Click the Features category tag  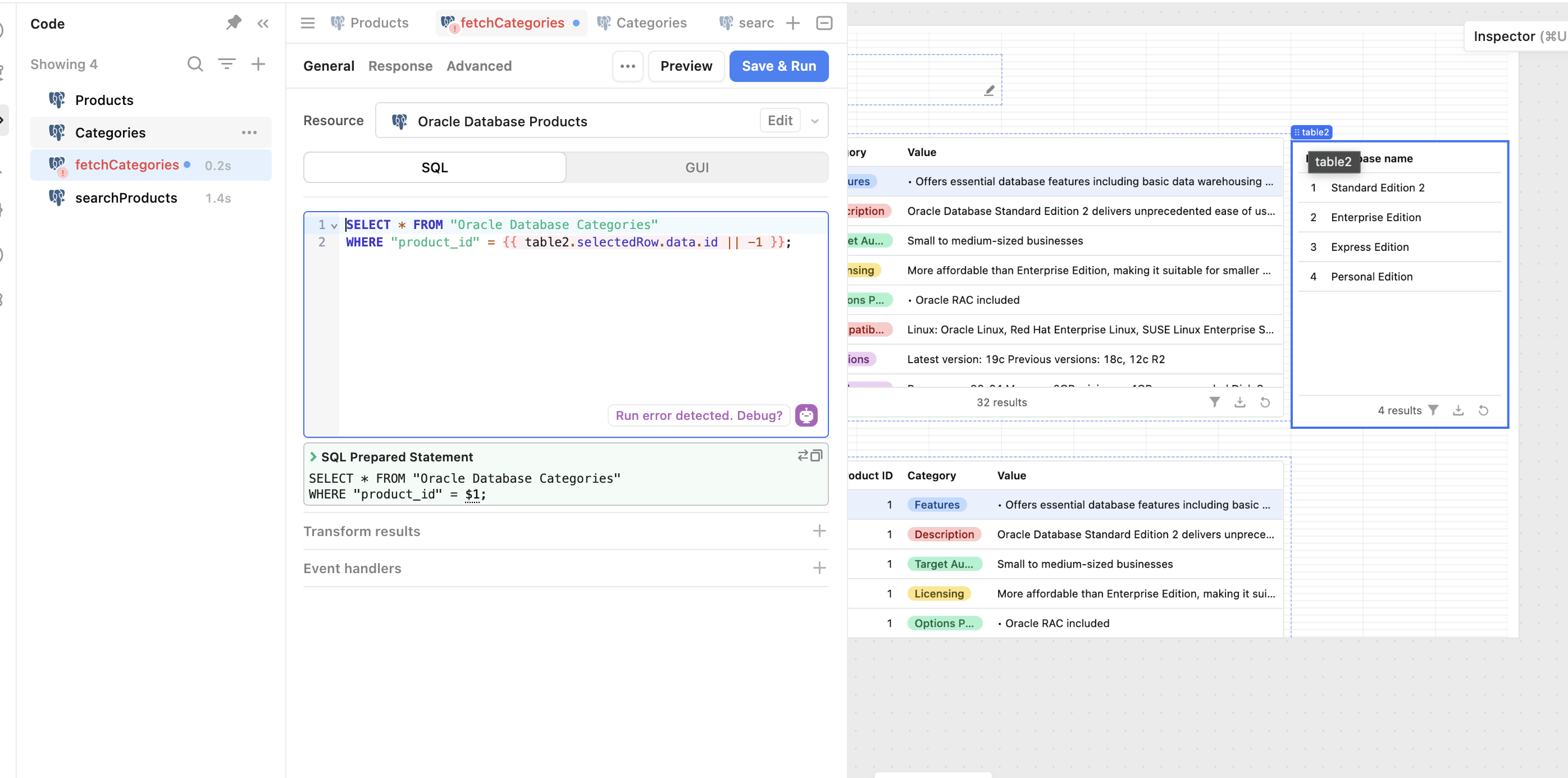click(x=936, y=504)
